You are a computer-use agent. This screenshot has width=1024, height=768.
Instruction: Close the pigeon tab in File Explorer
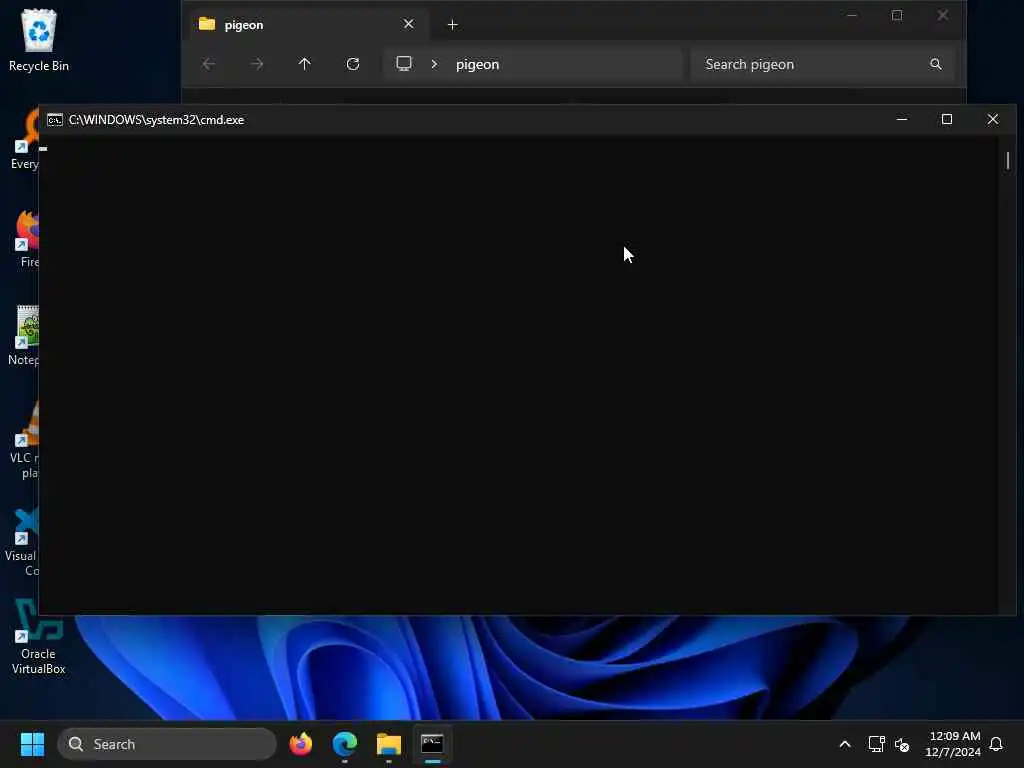409,24
